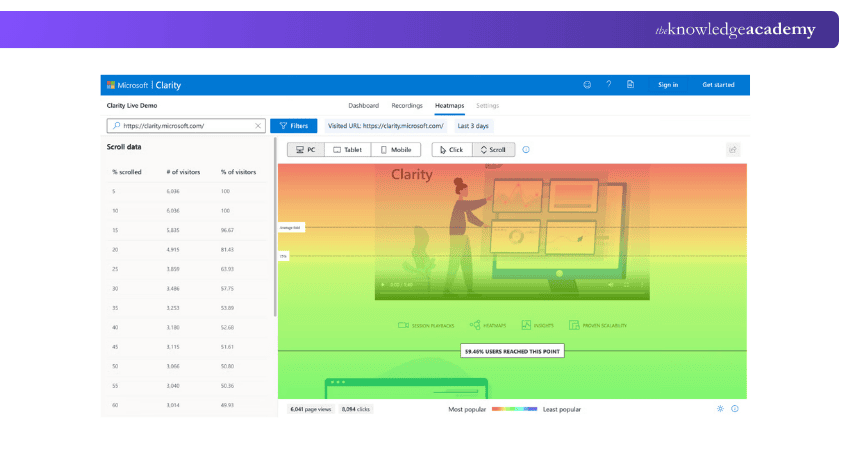Open the Recordings tab
Screen dimensions: 850x450
click(x=407, y=106)
